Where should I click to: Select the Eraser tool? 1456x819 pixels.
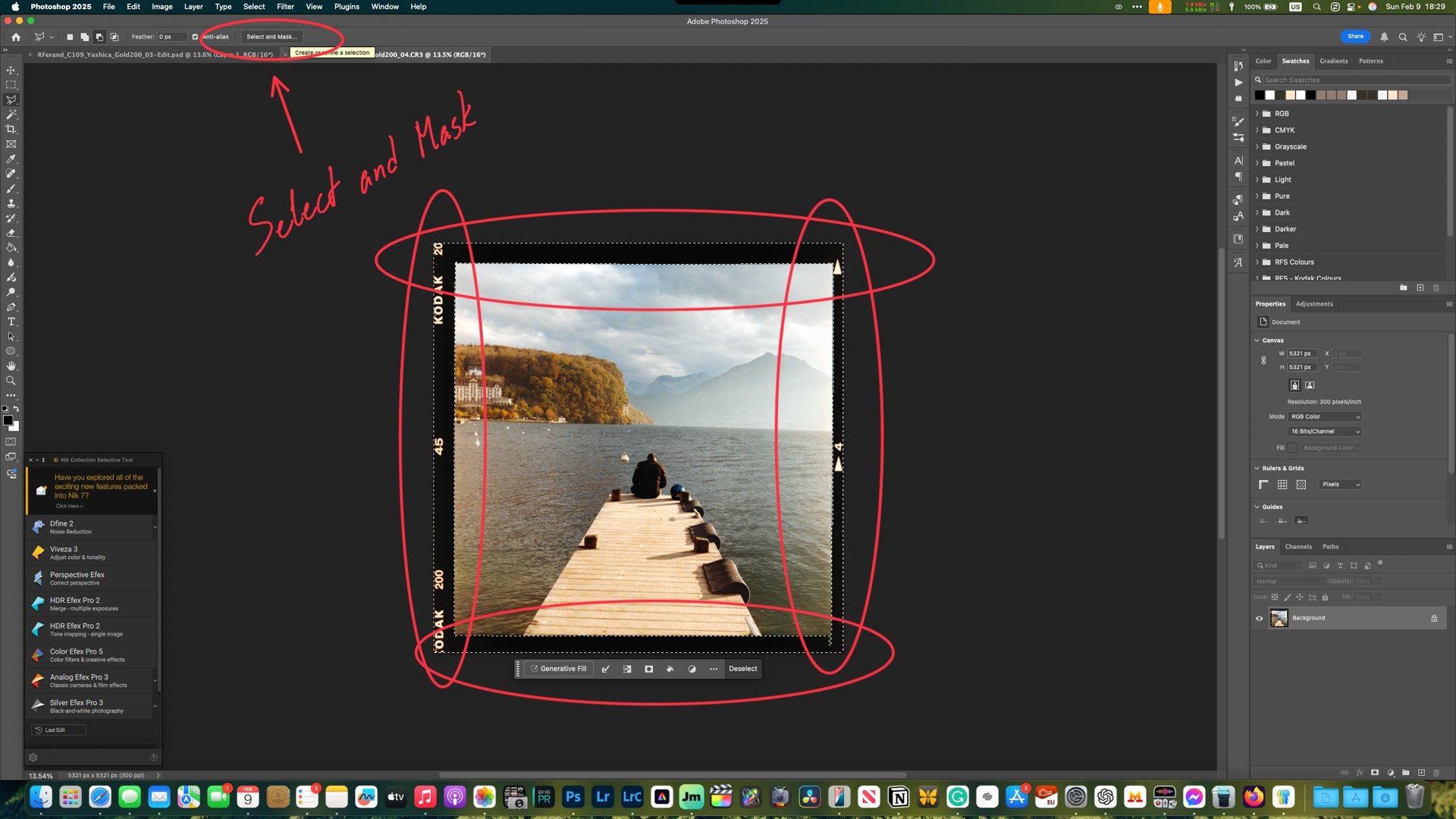[x=11, y=233]
